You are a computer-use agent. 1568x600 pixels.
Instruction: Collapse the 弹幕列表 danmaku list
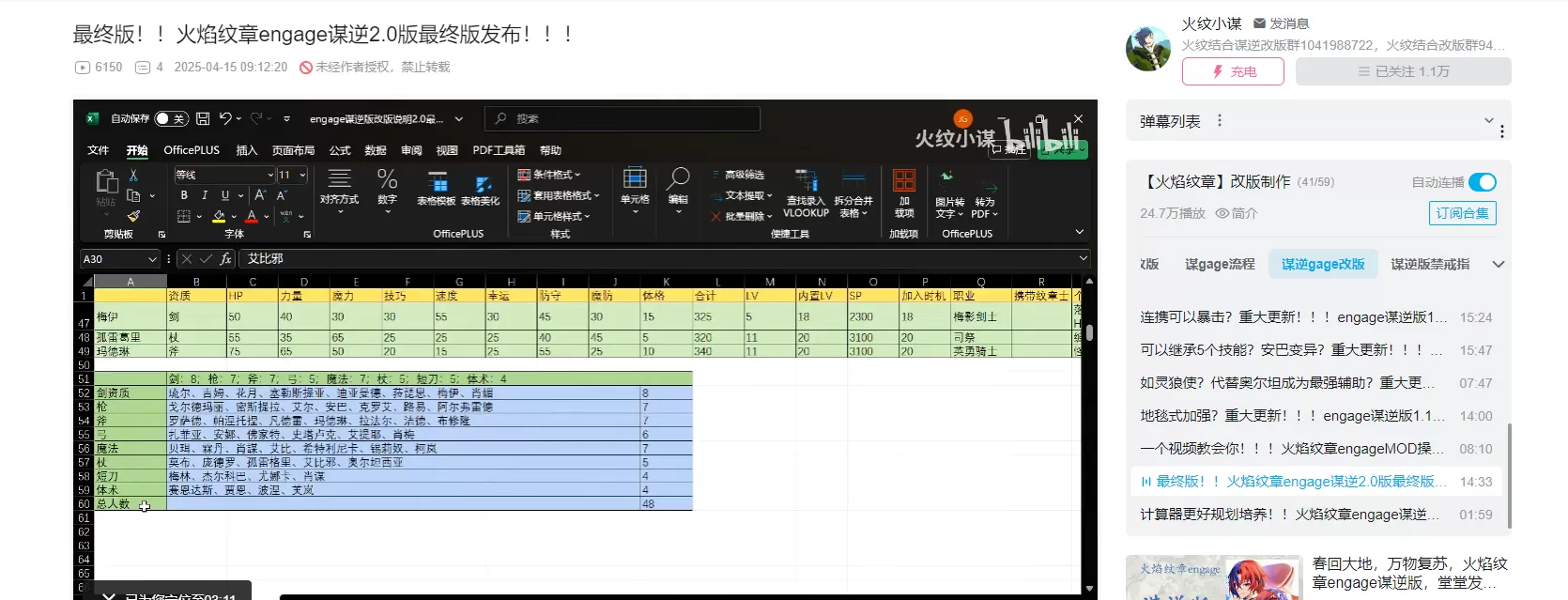[1488, 120]
